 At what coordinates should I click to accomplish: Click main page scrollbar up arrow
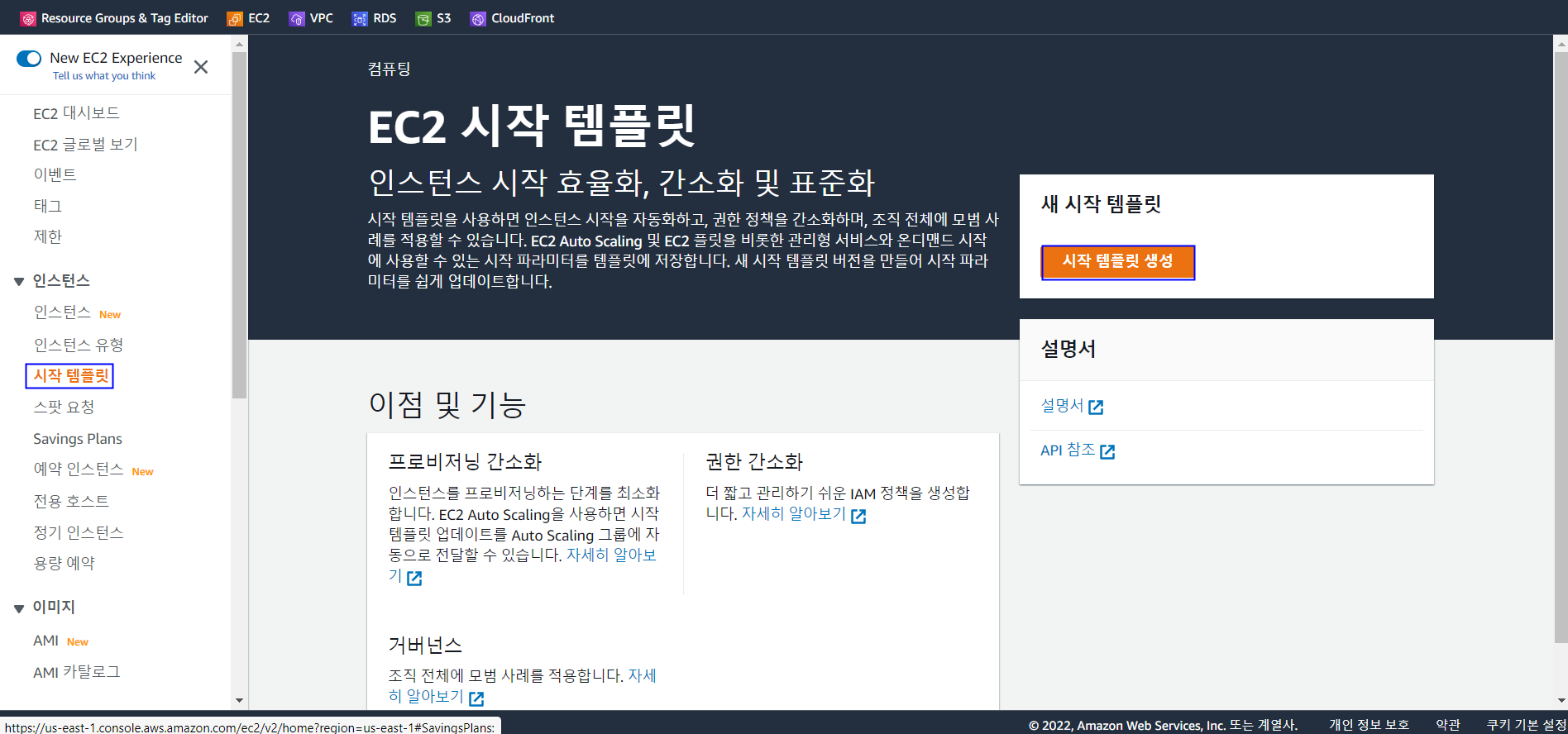(x=1561, y=44)
